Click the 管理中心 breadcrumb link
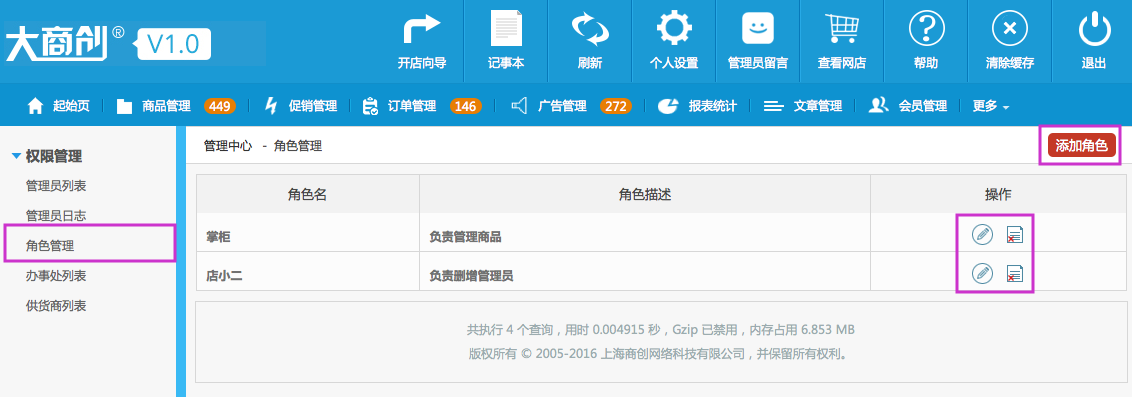Screen dimensions: 1132x397 228,146
